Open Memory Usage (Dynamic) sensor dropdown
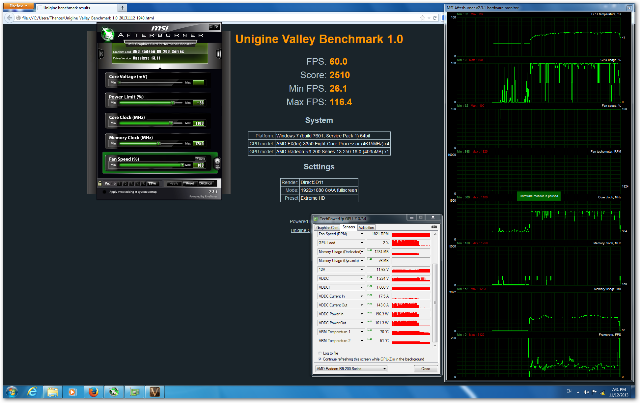Screen dimensions: 640x403 [x=362, y=261]
